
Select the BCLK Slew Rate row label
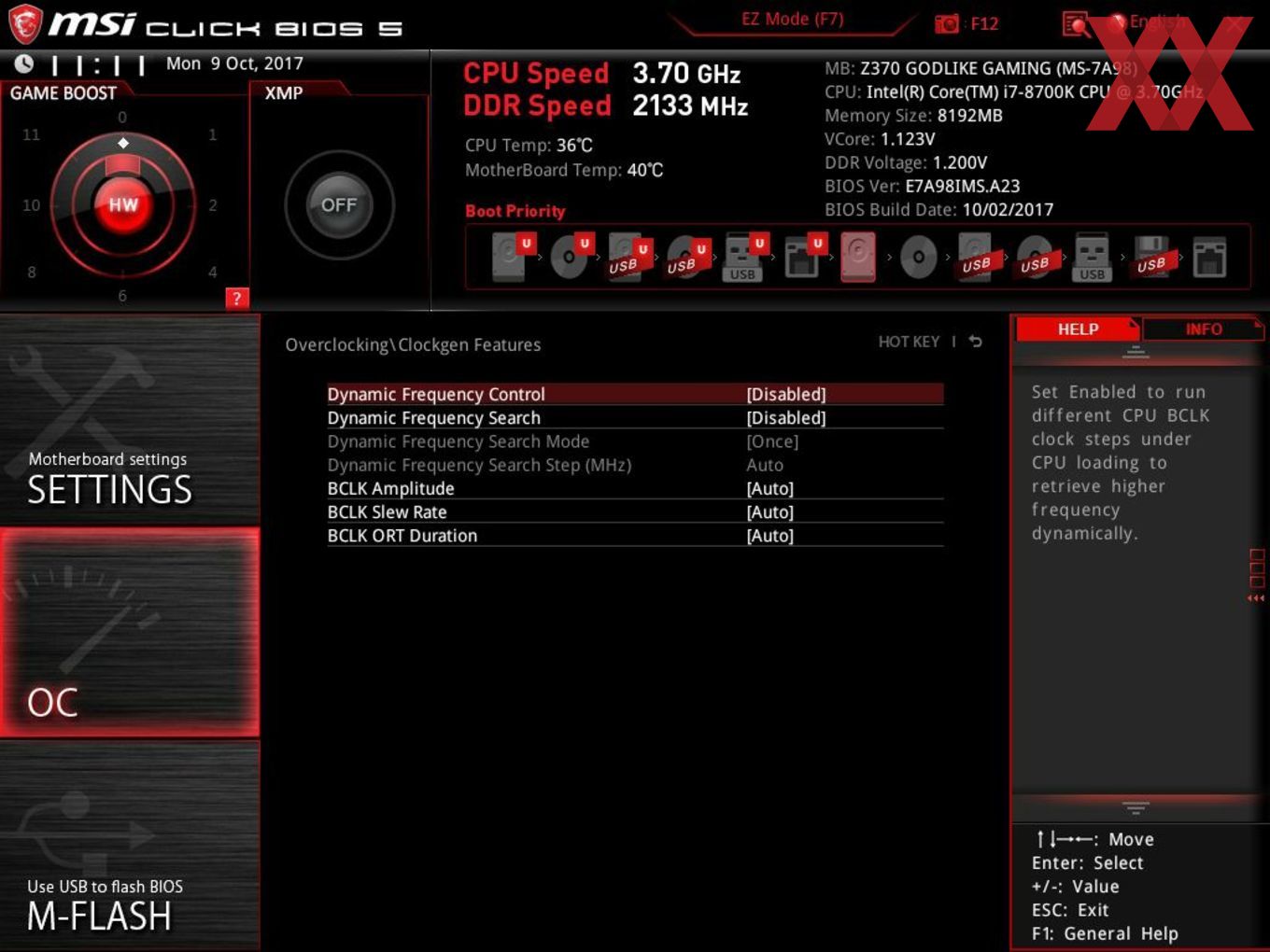pos(388,512)
